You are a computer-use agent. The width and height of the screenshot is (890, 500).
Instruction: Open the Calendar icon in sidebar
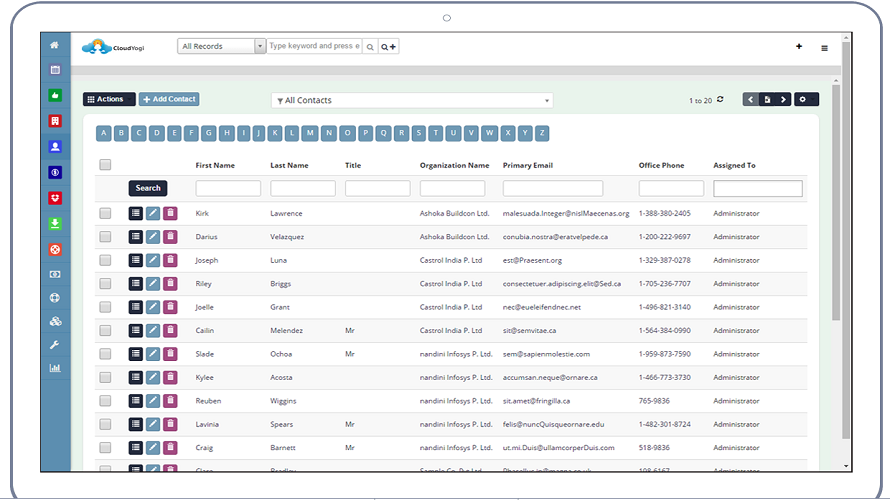55,70
